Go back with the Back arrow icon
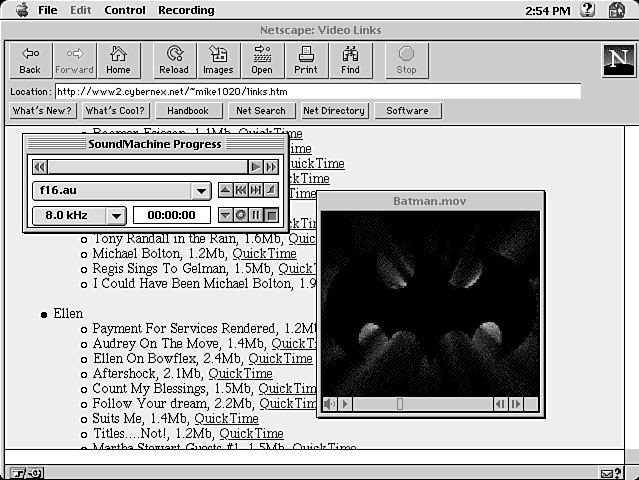Screen dimensions: 639x480 (x=30, y=60)
